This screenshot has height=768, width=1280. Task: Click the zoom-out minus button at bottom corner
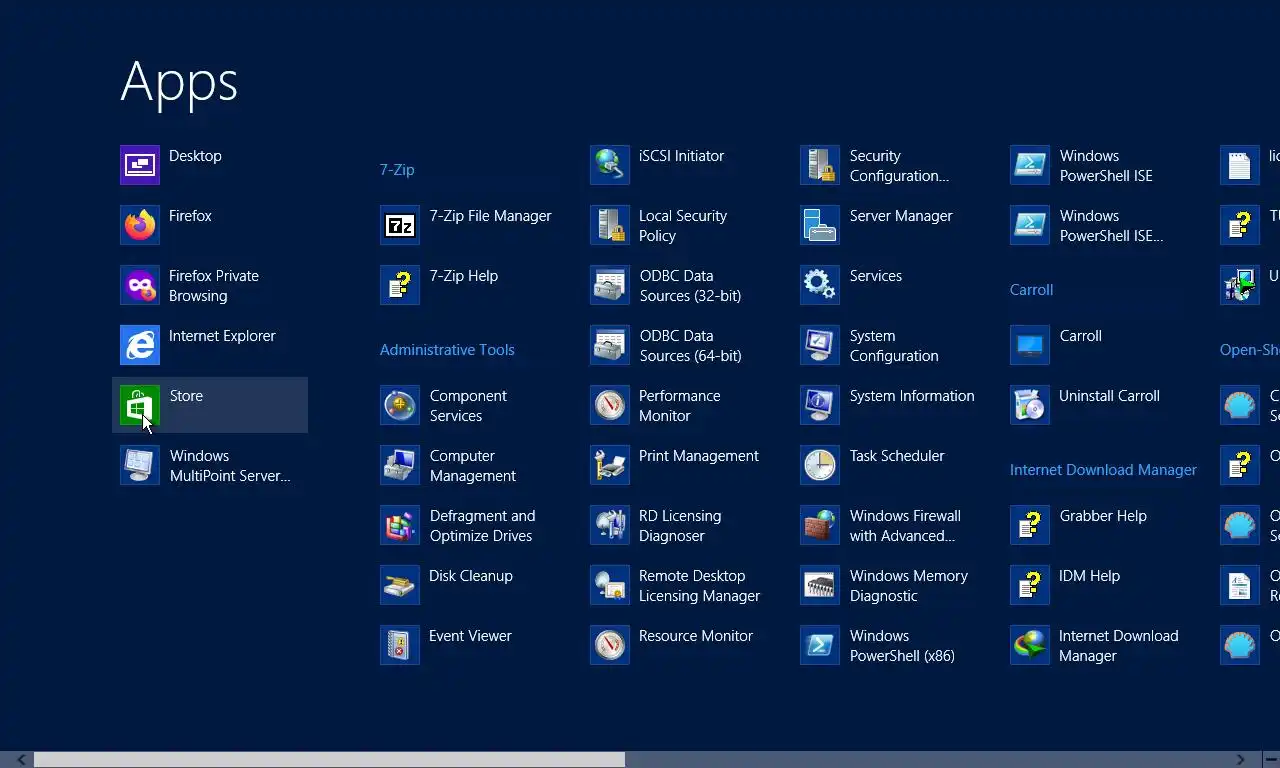coord(1270,760)
